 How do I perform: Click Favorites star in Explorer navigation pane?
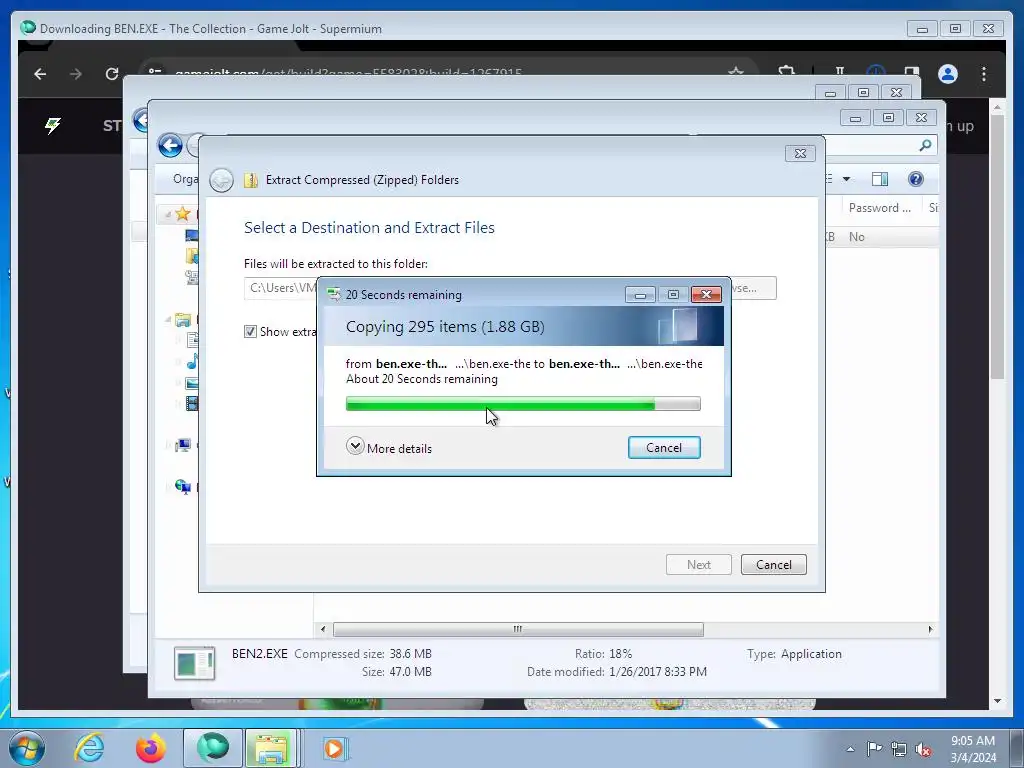[x=183, y=214]
